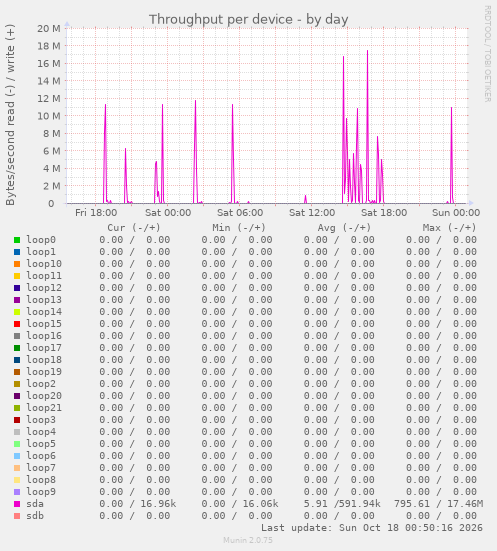The height and width of the screenshot is (551, 497).
Task: Click the purple loop13 legend swatch
Action: point(17,300)
